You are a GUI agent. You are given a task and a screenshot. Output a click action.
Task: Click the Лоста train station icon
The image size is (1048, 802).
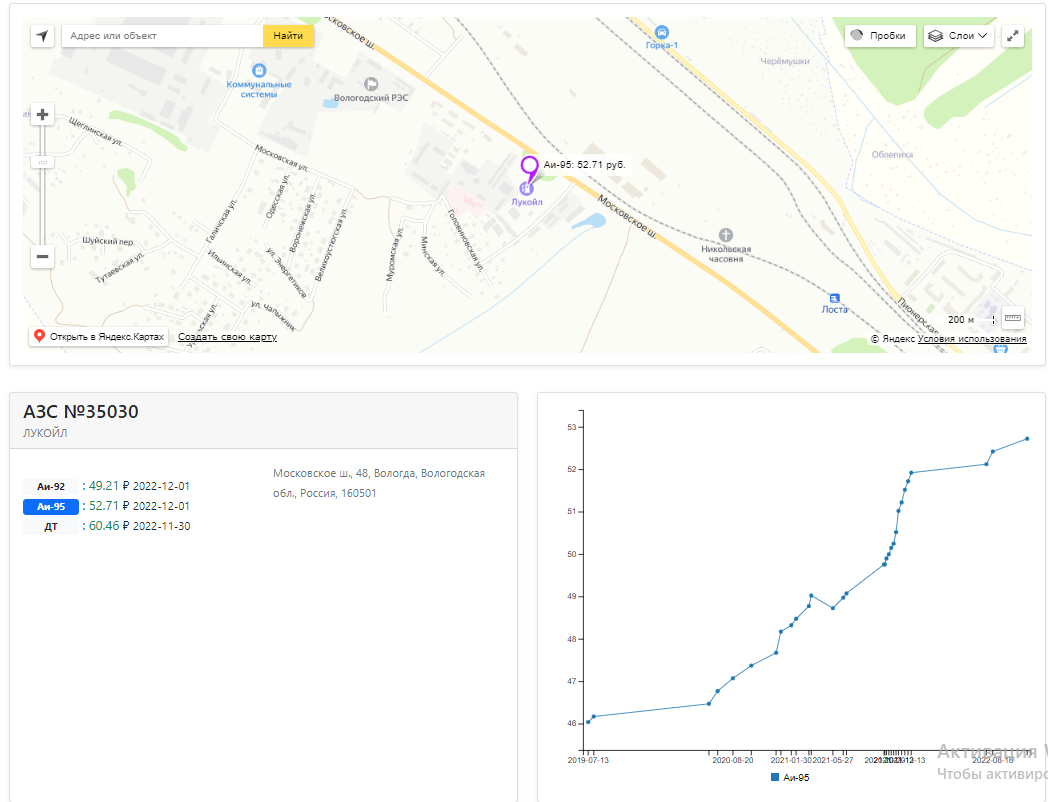pyautogui.click(x=835, y=297)
